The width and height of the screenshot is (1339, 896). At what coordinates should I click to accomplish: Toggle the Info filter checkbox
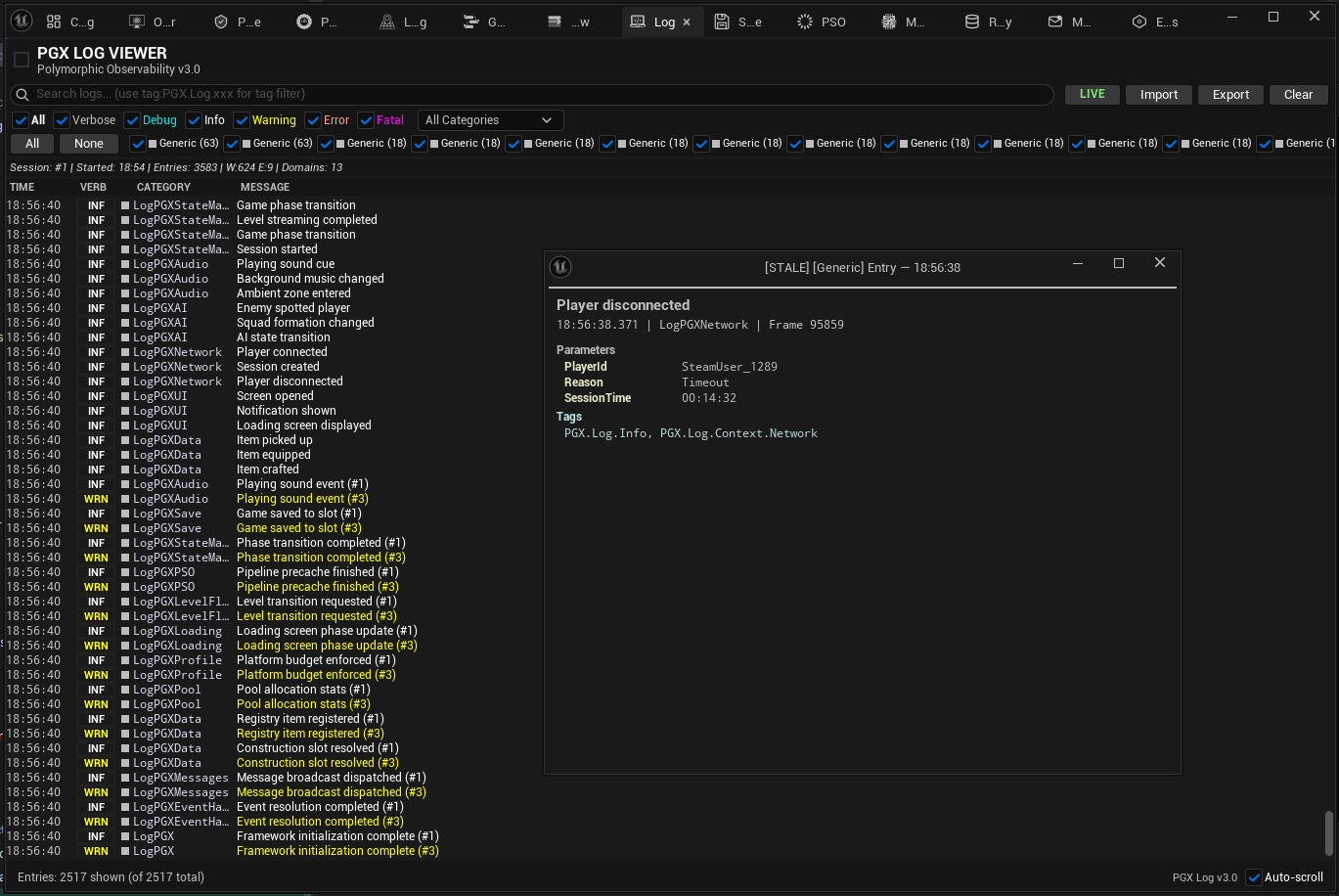[194, 120]
